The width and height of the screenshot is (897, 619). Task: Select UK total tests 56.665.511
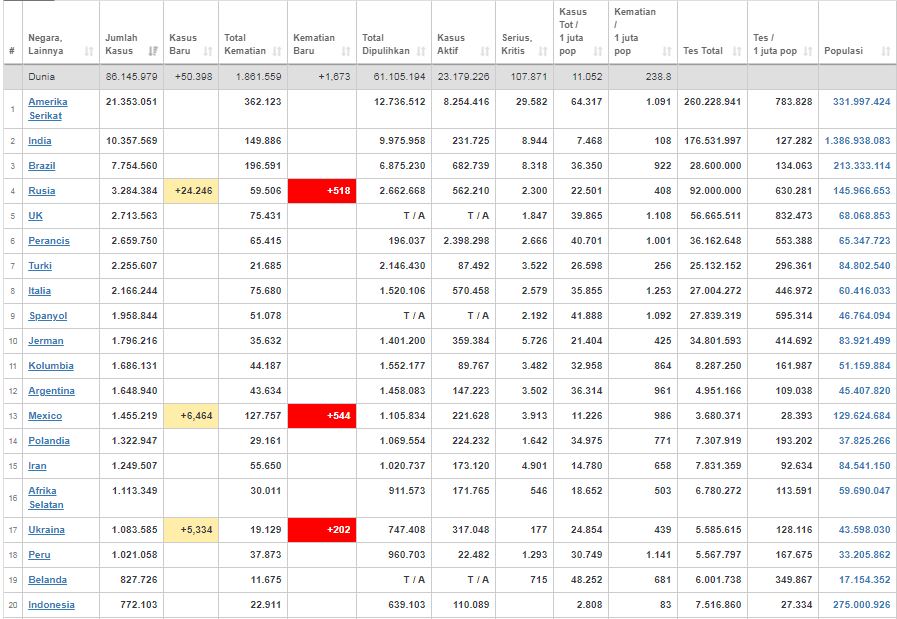tap(716, 216)
